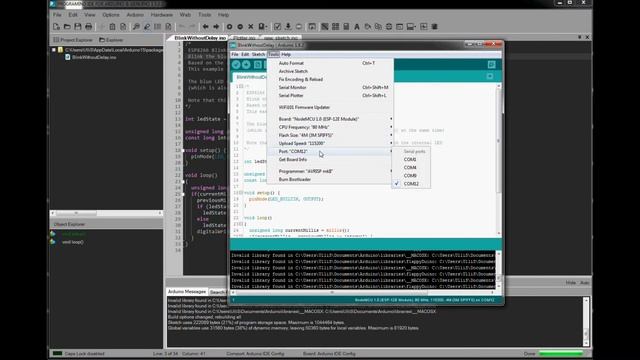
Task: Click the four-squares grid icon in the toolbar
Action: coord(335,27)
